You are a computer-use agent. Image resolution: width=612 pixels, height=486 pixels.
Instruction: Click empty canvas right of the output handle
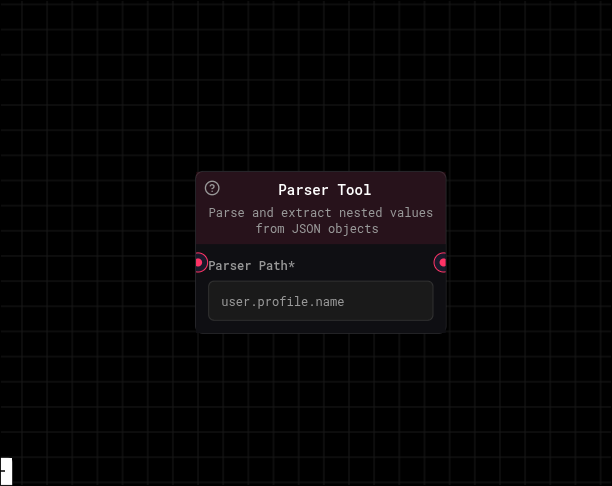coord(530,263)
